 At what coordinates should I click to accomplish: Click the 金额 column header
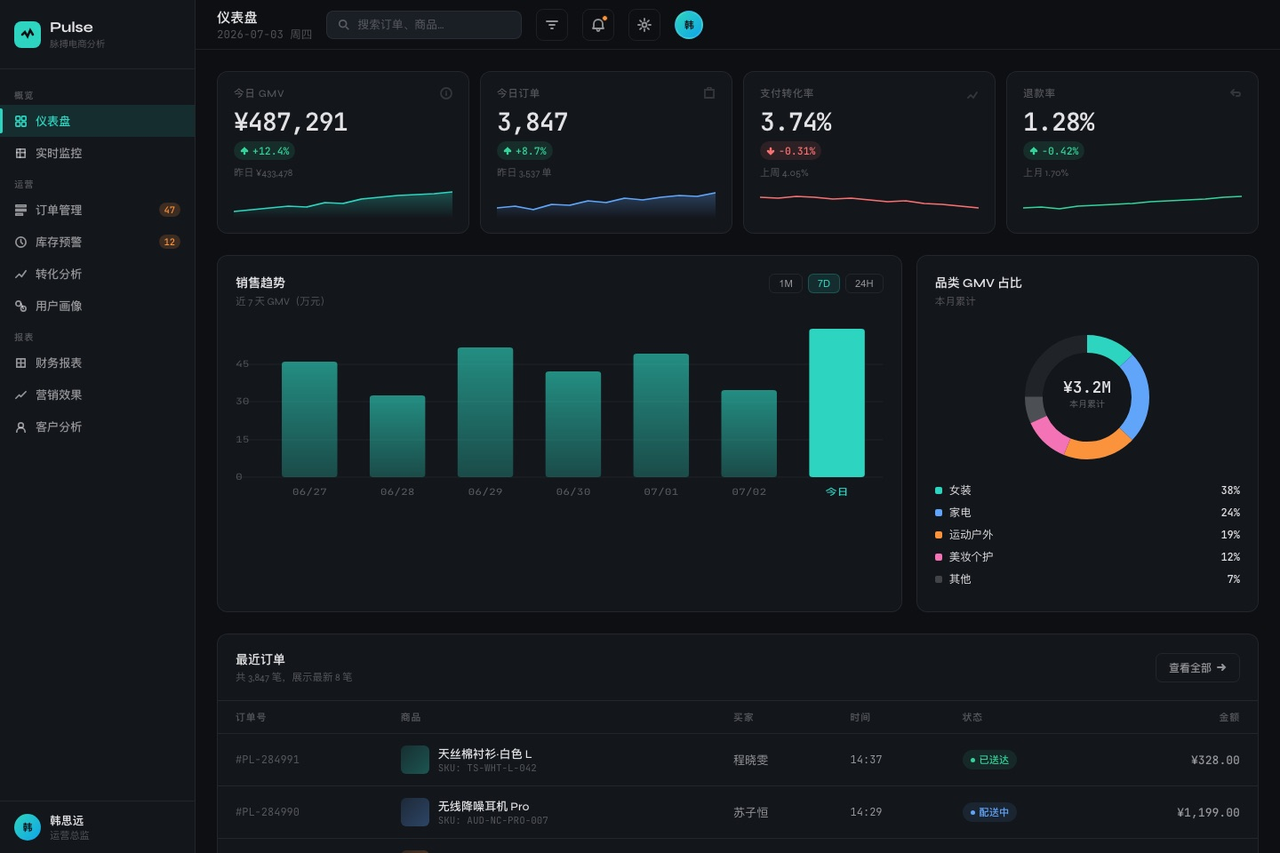point(1229,717)
